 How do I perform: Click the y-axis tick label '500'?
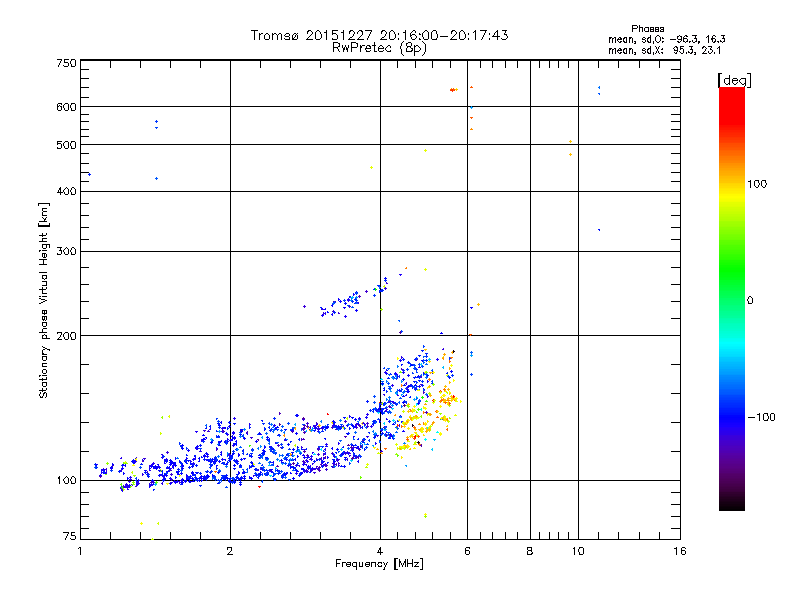(66, 145)
